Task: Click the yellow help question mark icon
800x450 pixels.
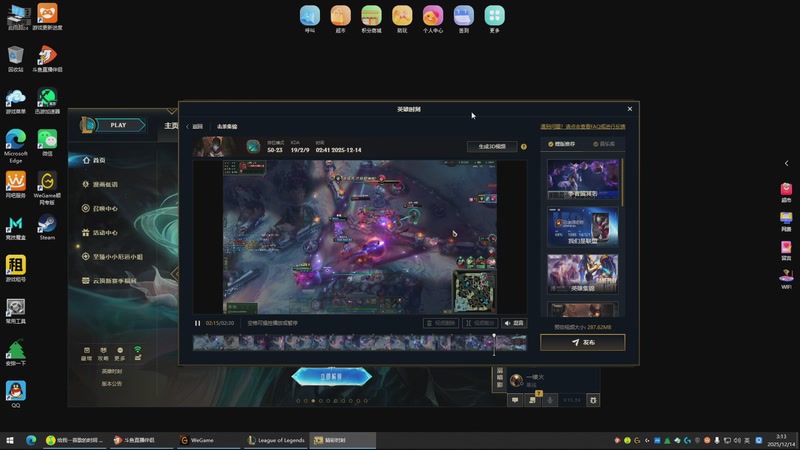Action: pyautogui.click(x=523, y=146)
